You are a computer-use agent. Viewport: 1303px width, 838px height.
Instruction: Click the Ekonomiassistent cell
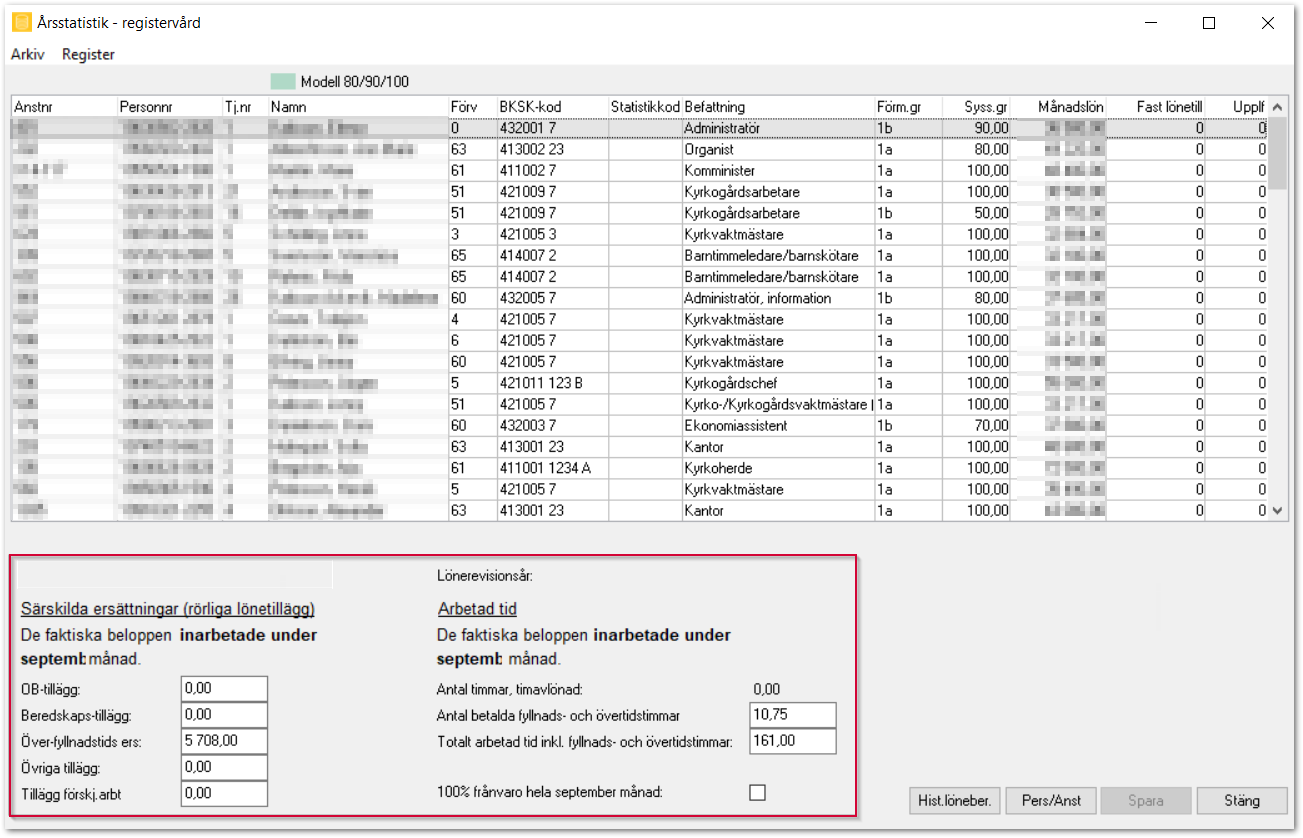click(778, 426)
